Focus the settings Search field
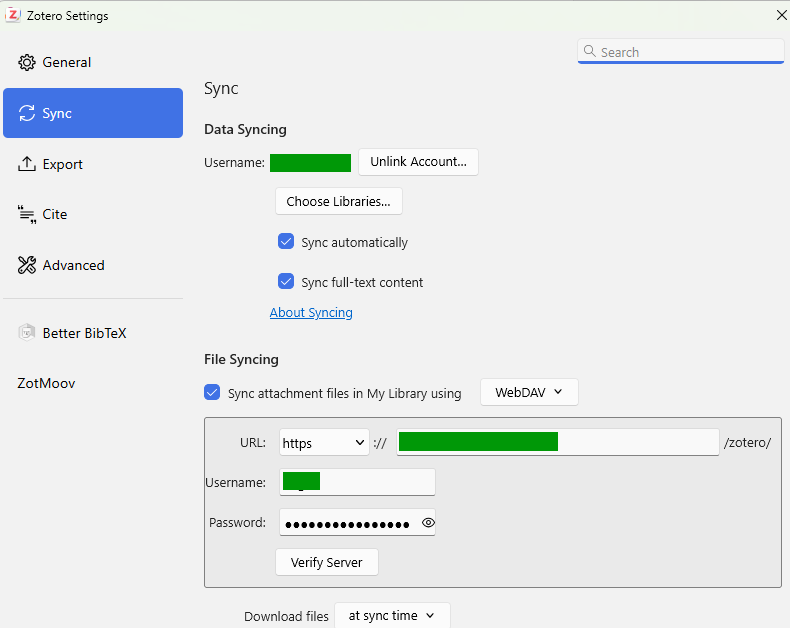The image size is (790, 628). 681,51
